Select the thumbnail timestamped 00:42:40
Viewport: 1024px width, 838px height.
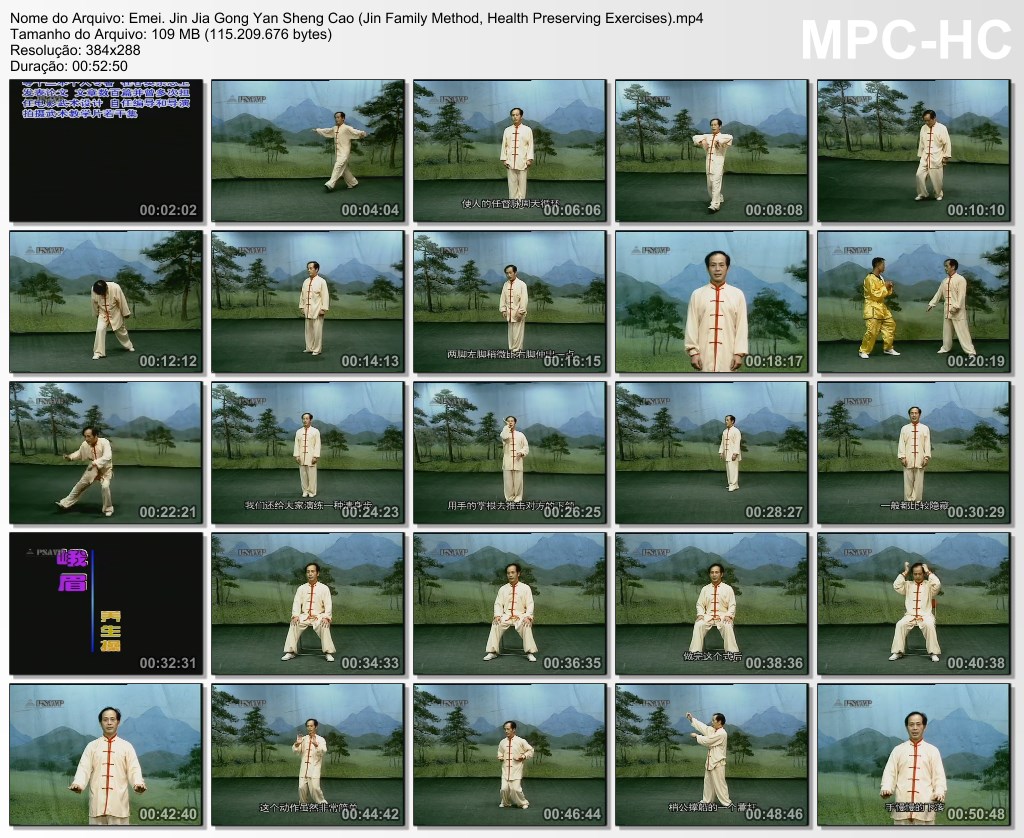tap(106, 754)
